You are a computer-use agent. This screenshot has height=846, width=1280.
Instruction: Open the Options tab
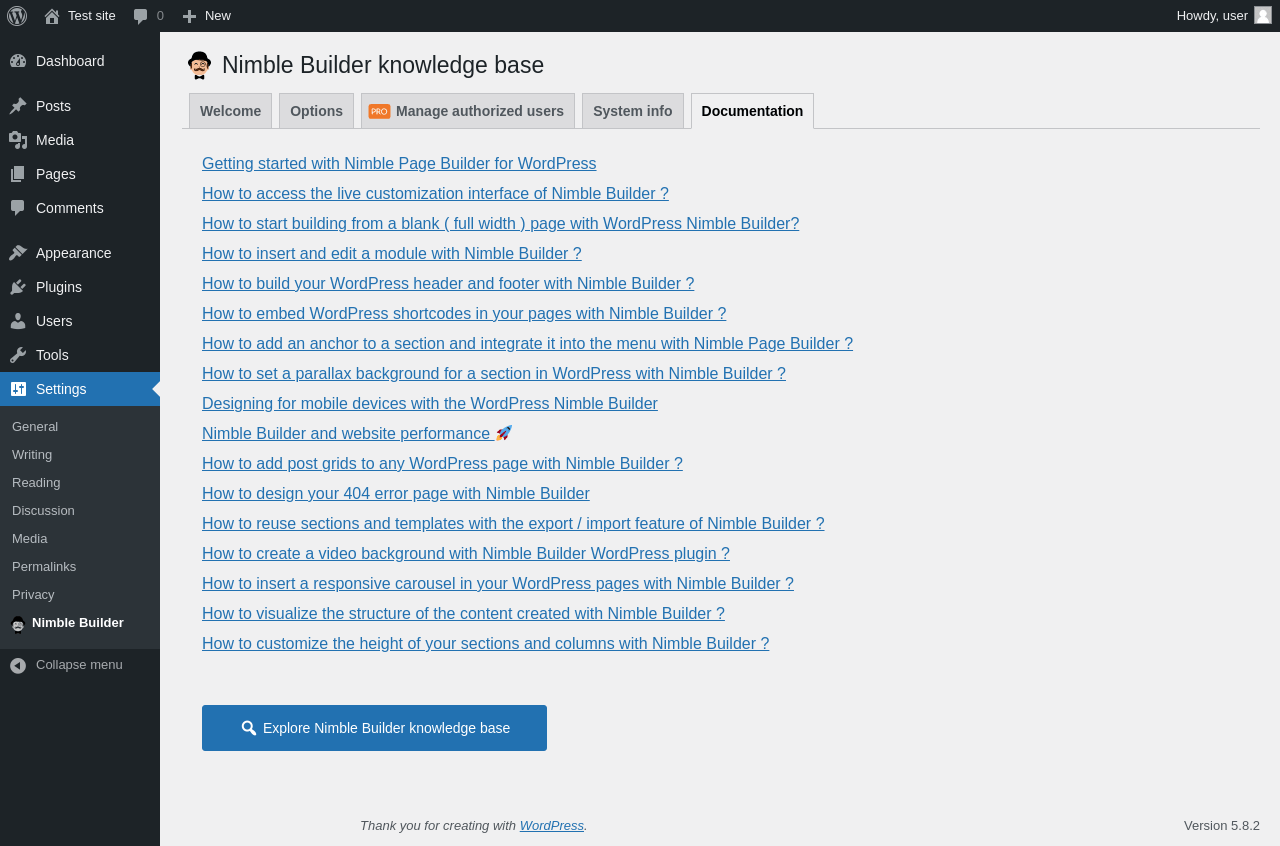pos(316,111)
